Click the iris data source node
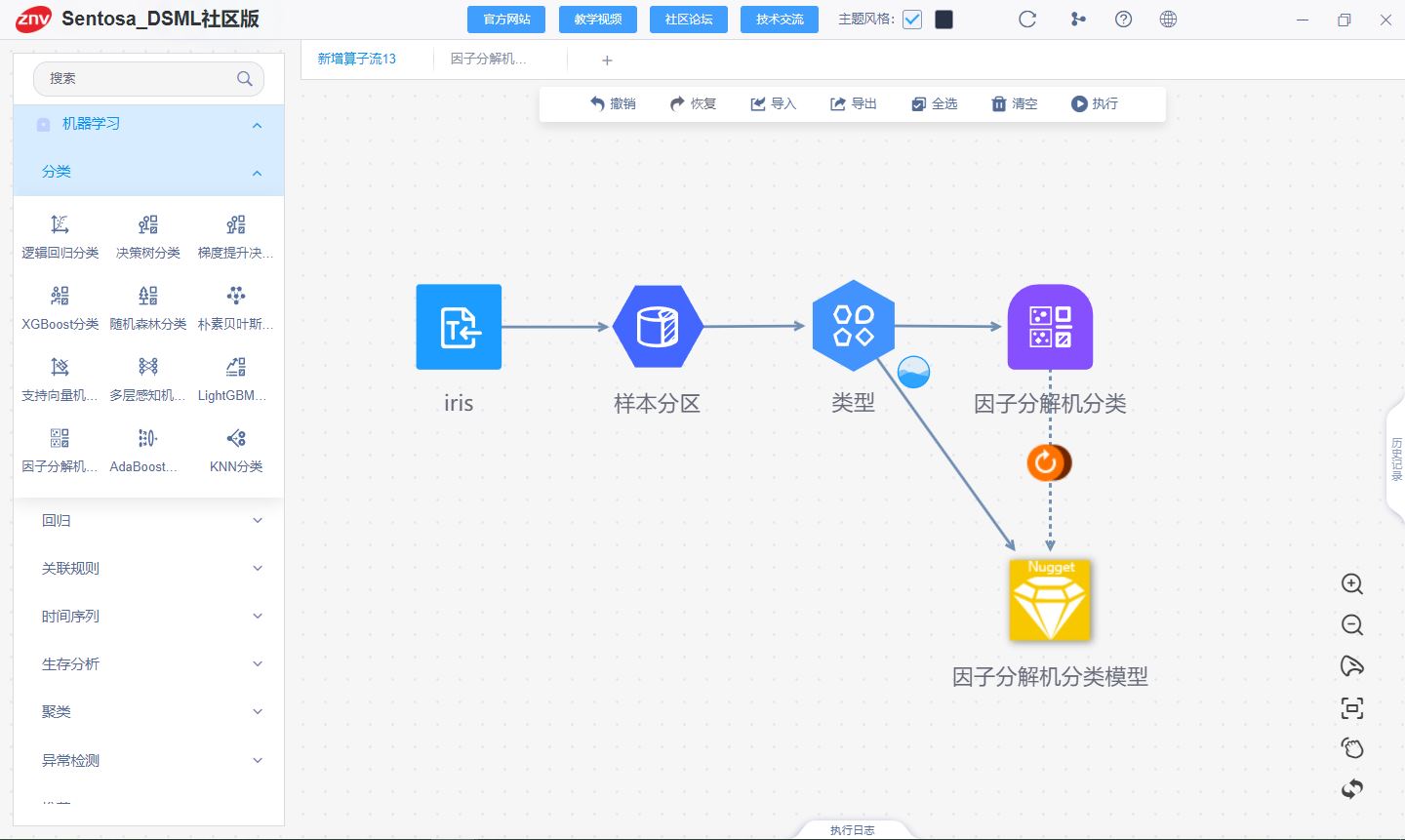1405x840 pixels. coord(459,327)
